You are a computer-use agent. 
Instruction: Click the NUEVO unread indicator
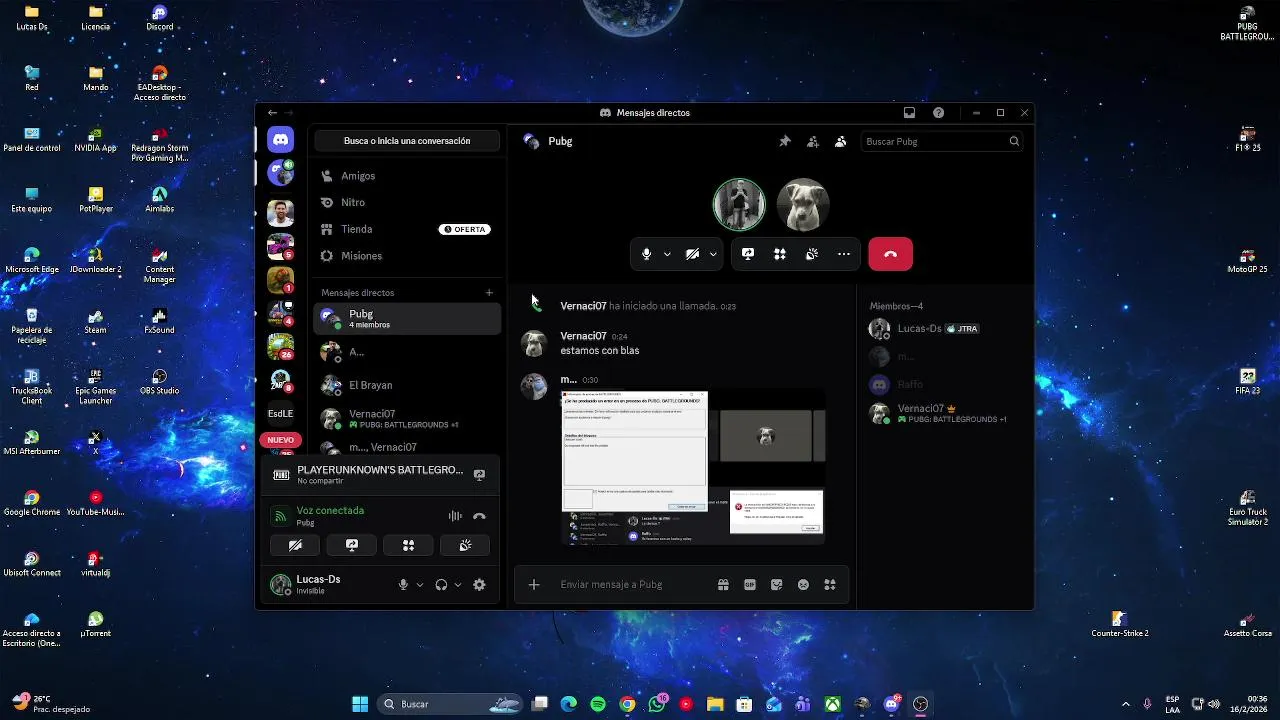coord(281,440)
